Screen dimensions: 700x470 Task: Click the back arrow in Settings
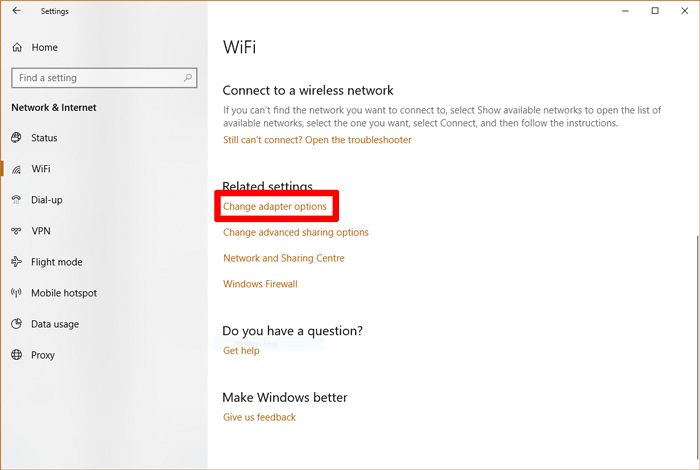[17, 11]
